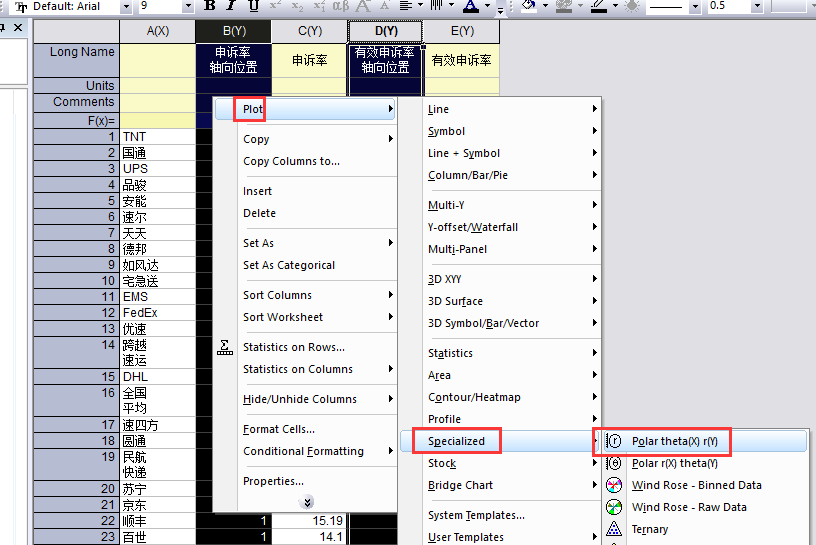Choose Statistics on Rows...
This screenshot has height=545, width=816.
[x=305, y=347]
